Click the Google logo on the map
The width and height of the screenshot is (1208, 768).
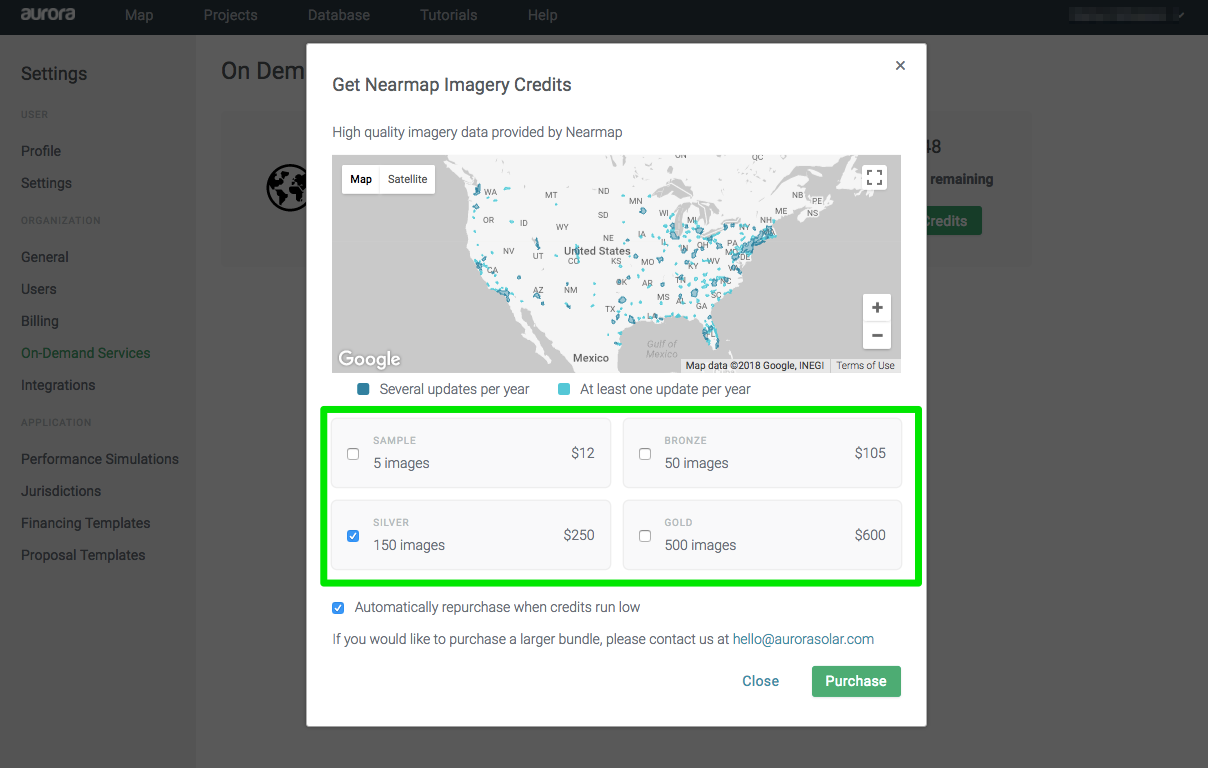(369, 359)
